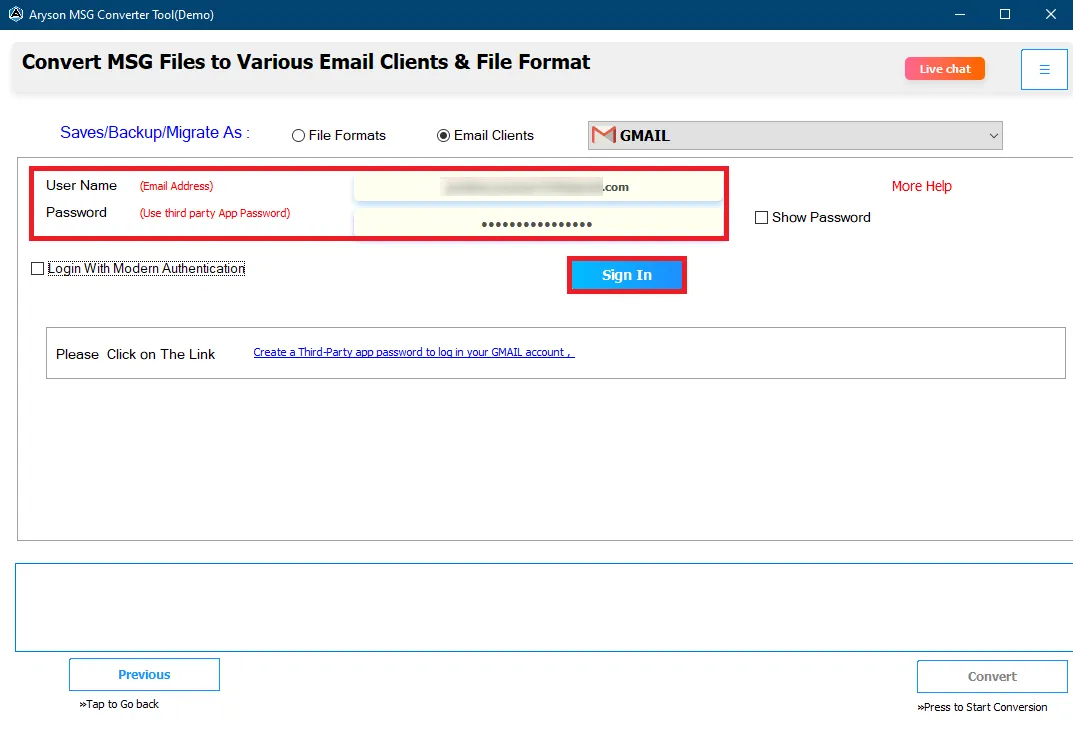Tick Login With Modern Authentication checkbox
The image size is (1073, 732).
point(38,269)
